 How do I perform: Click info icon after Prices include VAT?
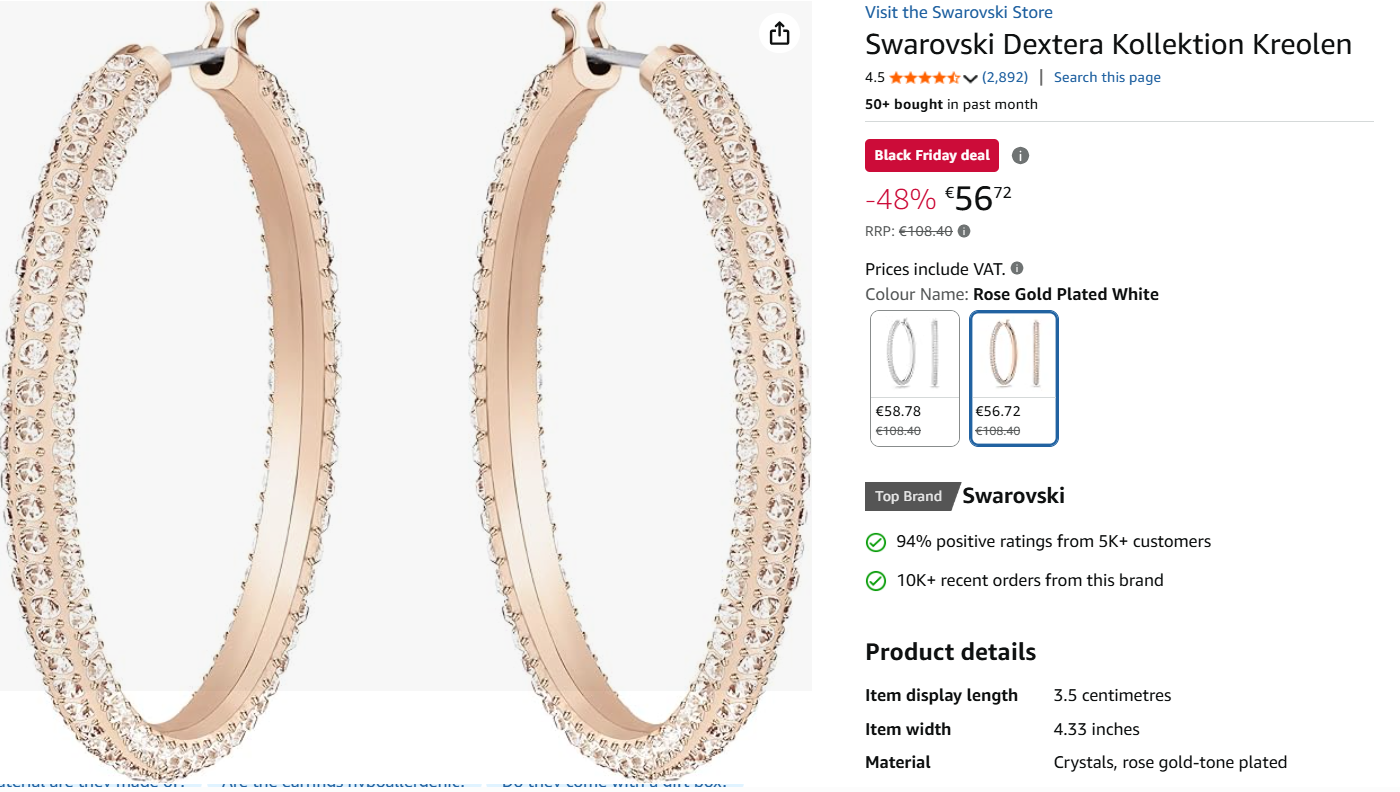(1017, 268)
